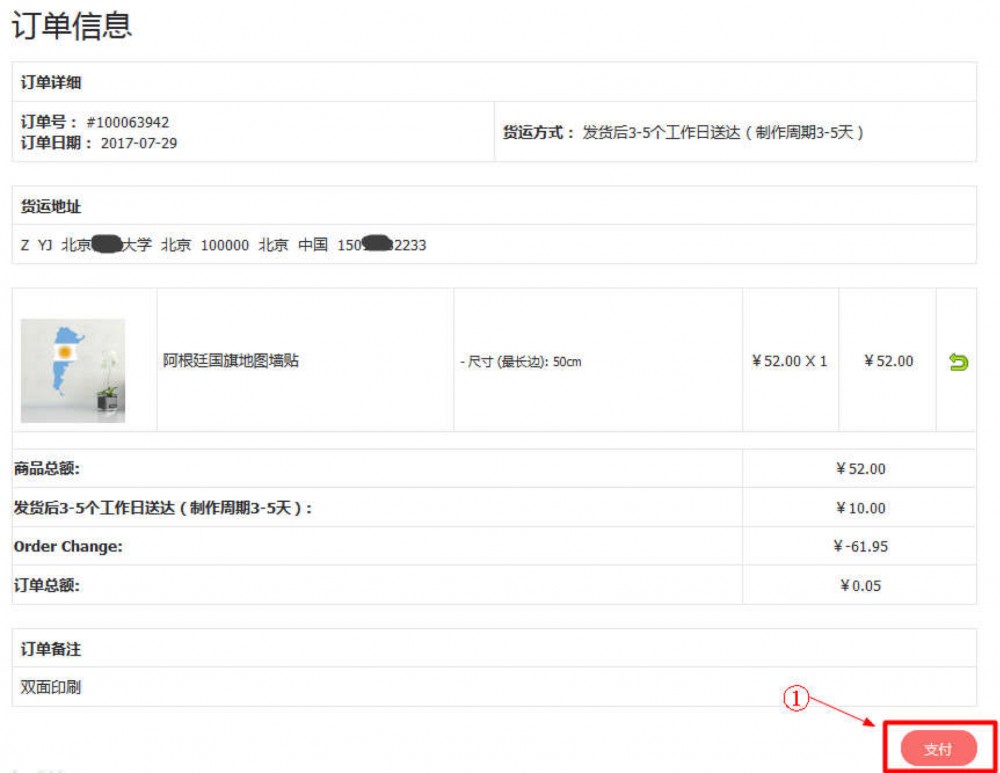Image resolution: width=1000 pixels, height=773 pixels.
Task: Select the shipping address line text
Action: [x=223, y=245]
